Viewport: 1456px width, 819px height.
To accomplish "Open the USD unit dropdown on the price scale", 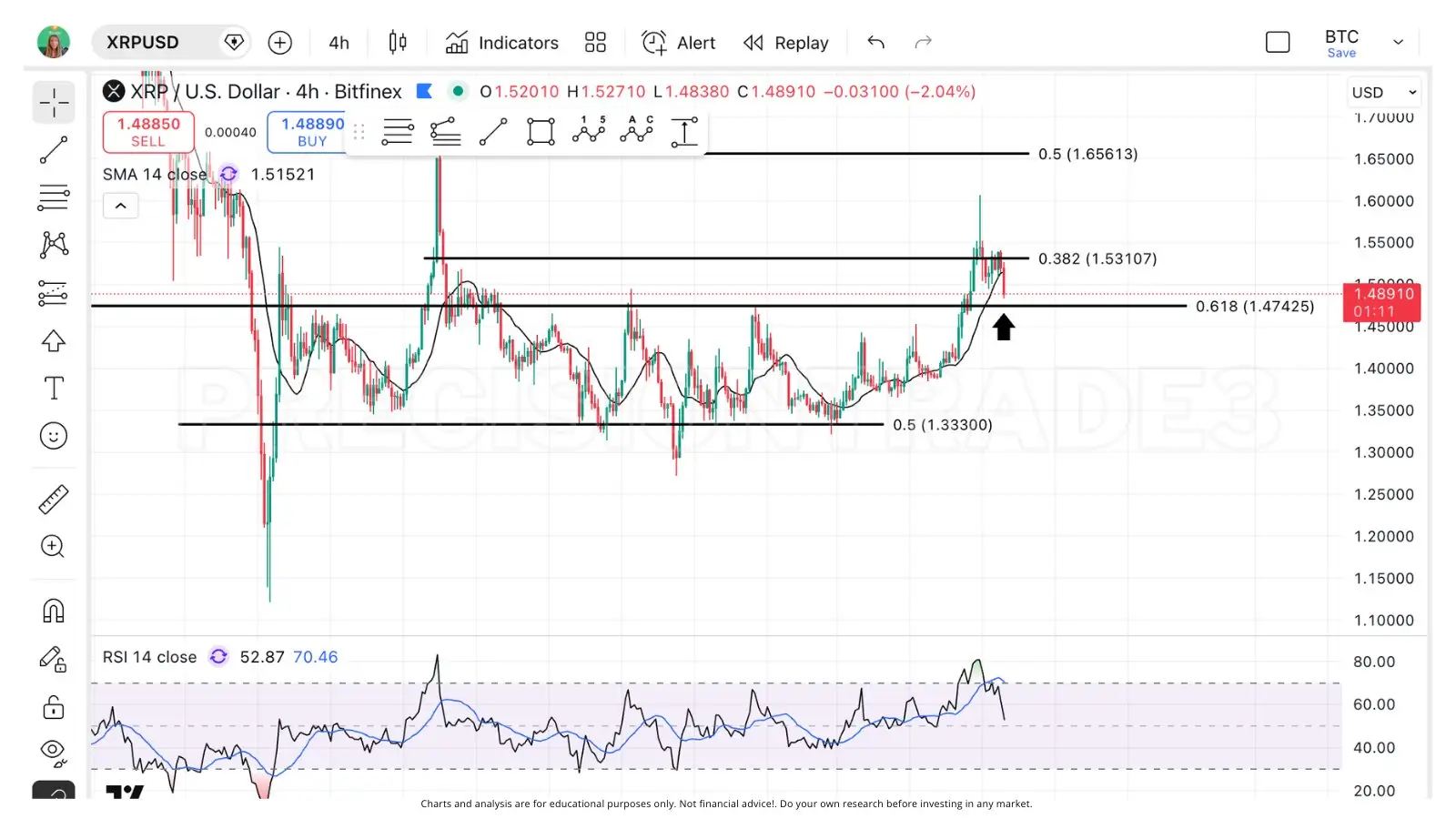I will [x=1382, y=91].
